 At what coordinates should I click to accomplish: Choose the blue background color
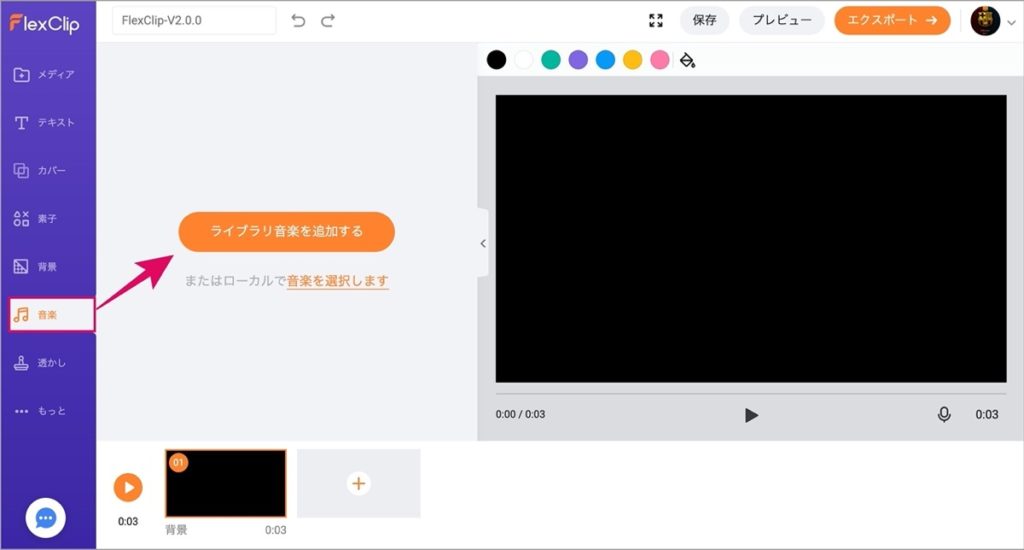click(605, 60)
